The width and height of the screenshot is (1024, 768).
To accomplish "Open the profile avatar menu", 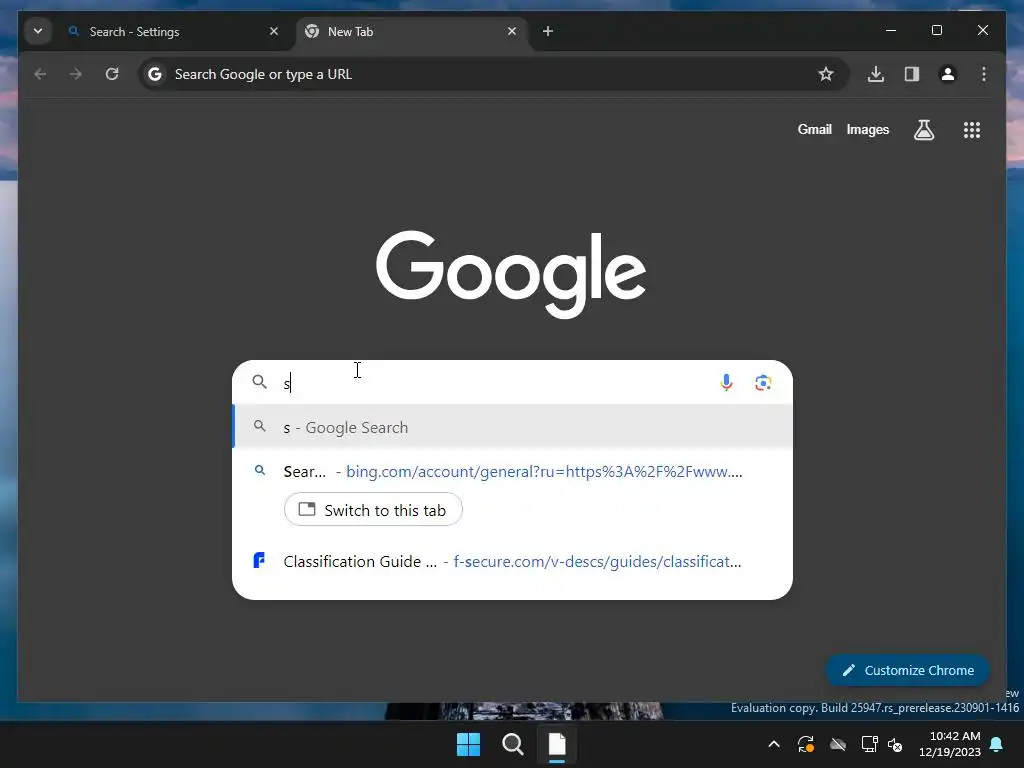I will [x=948, y=74].
